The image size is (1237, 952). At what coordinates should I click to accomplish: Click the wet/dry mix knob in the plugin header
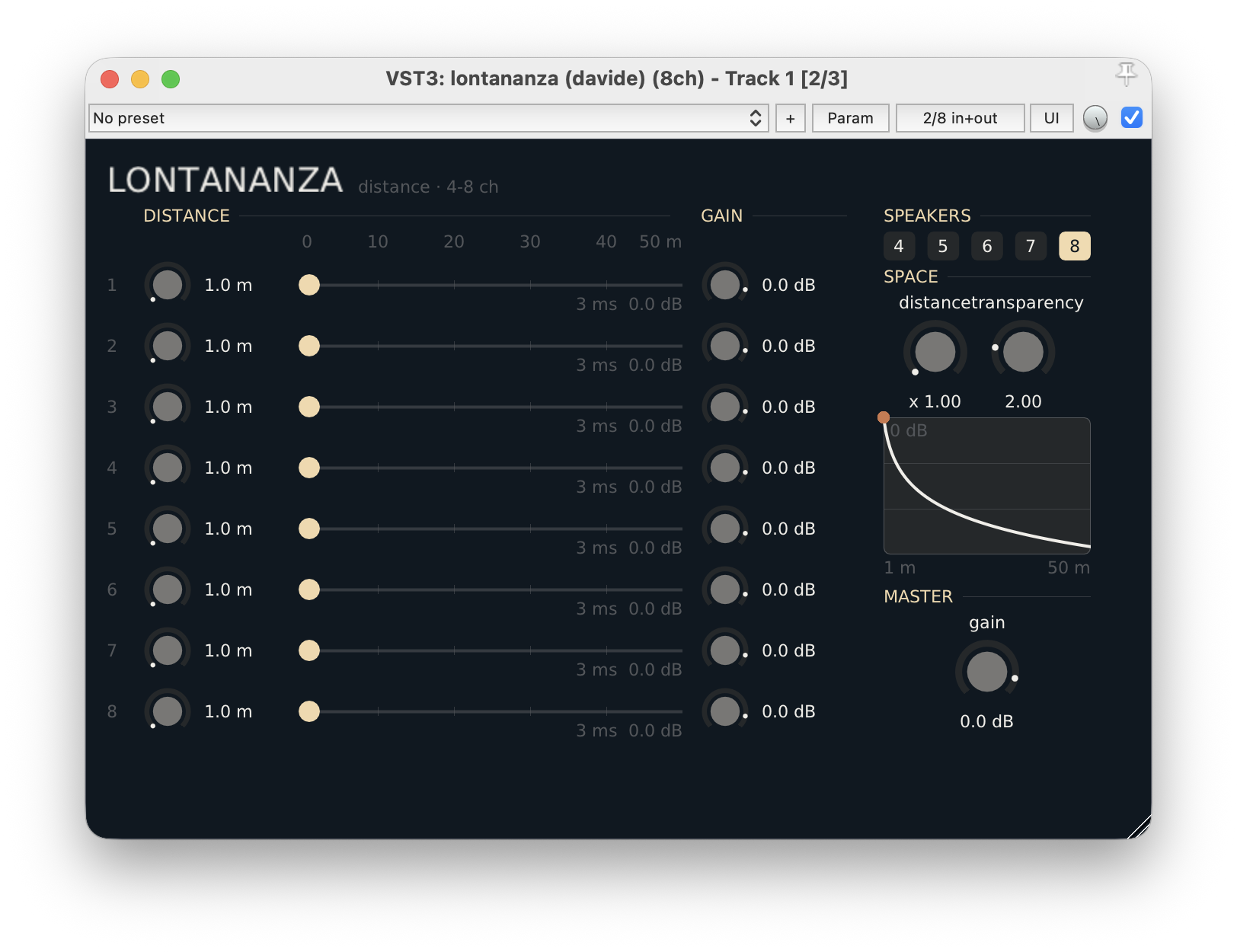[1095, 118]
